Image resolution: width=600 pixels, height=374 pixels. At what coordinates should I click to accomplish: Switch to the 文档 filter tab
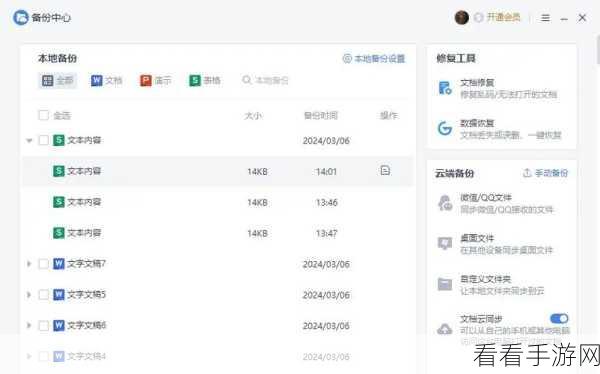[x=106, y=80]
